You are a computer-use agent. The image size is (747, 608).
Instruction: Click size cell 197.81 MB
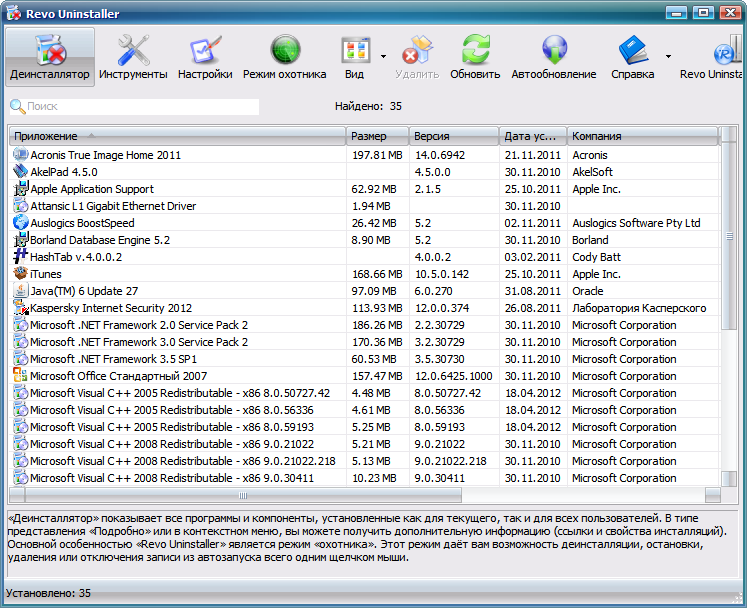coord(377,155)
